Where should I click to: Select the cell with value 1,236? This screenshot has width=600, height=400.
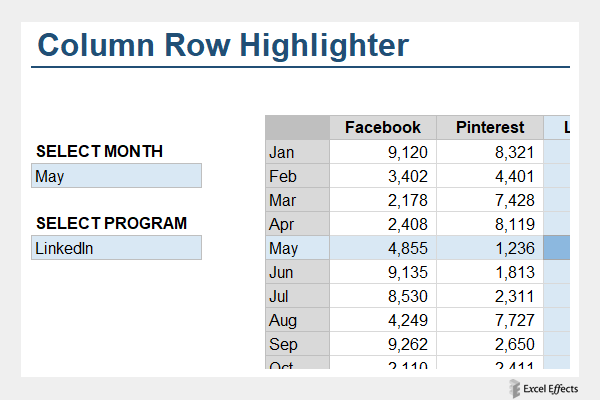point(489,248)
